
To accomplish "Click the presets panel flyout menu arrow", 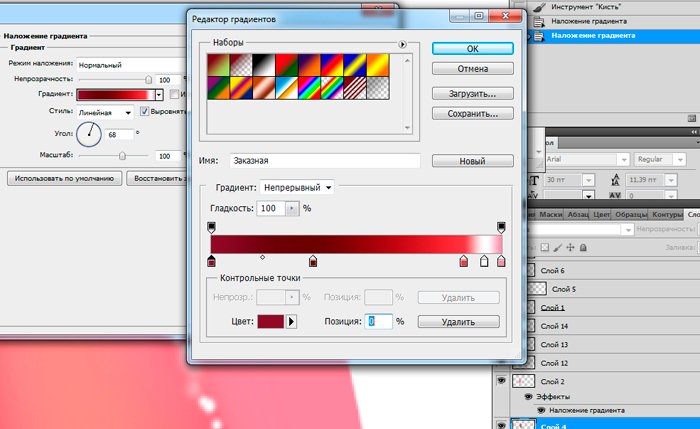I will pyautogui.click(x=402, y=44).
